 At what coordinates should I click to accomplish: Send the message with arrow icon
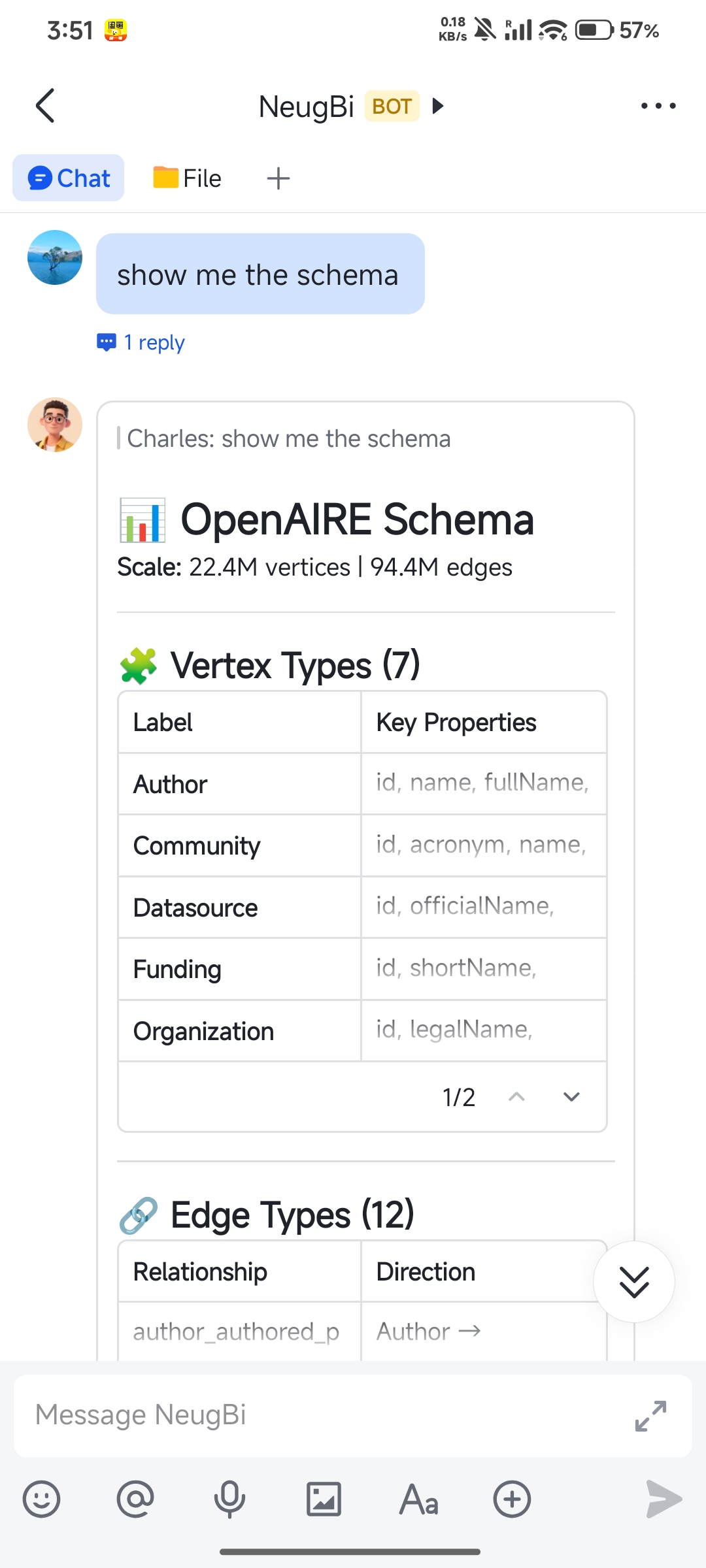664,1499
